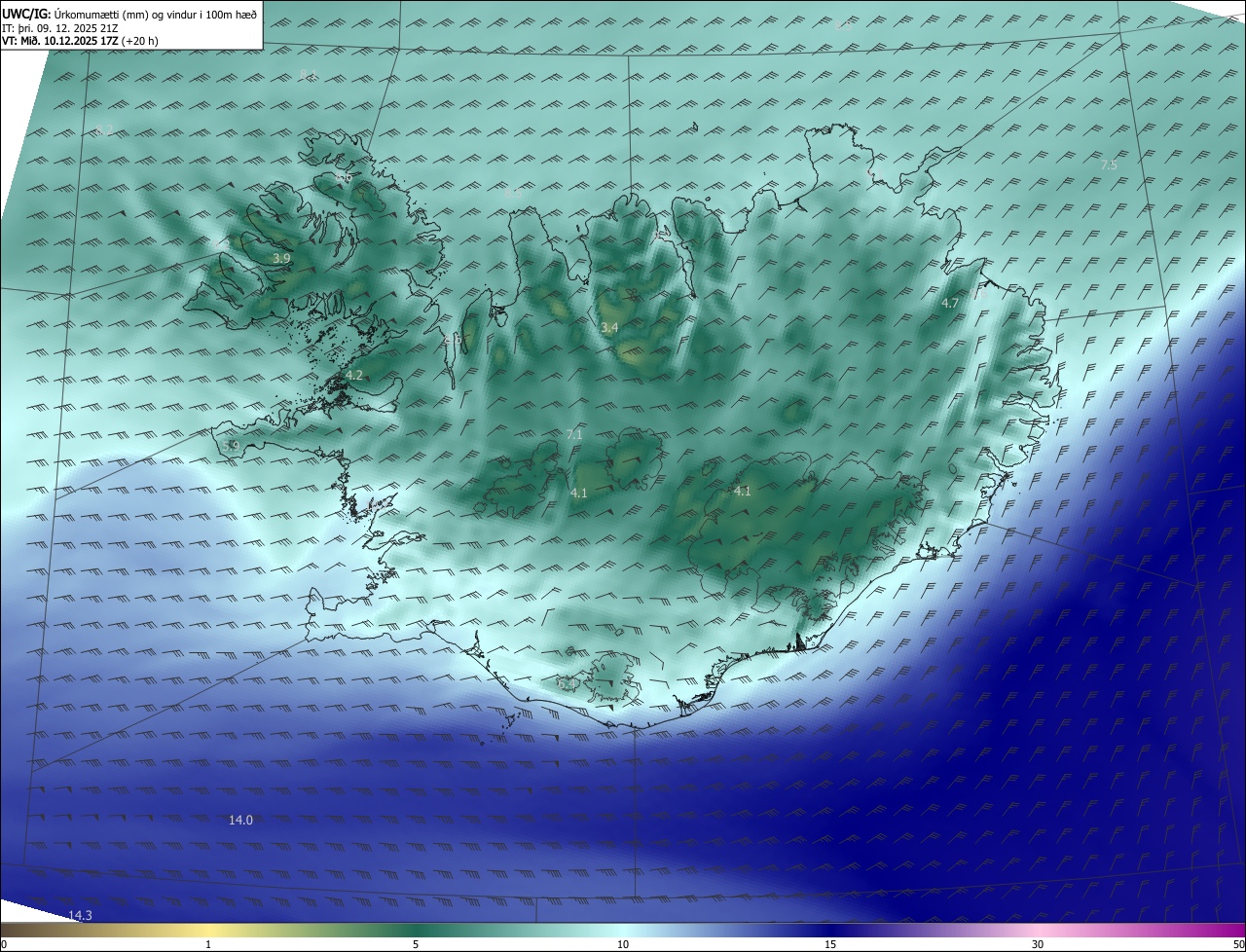Image resolution: width=1246 pixels, height=952 pixels.
Task: Click the 5.9 value on the western peninsula
Action: tap(231, 446)
